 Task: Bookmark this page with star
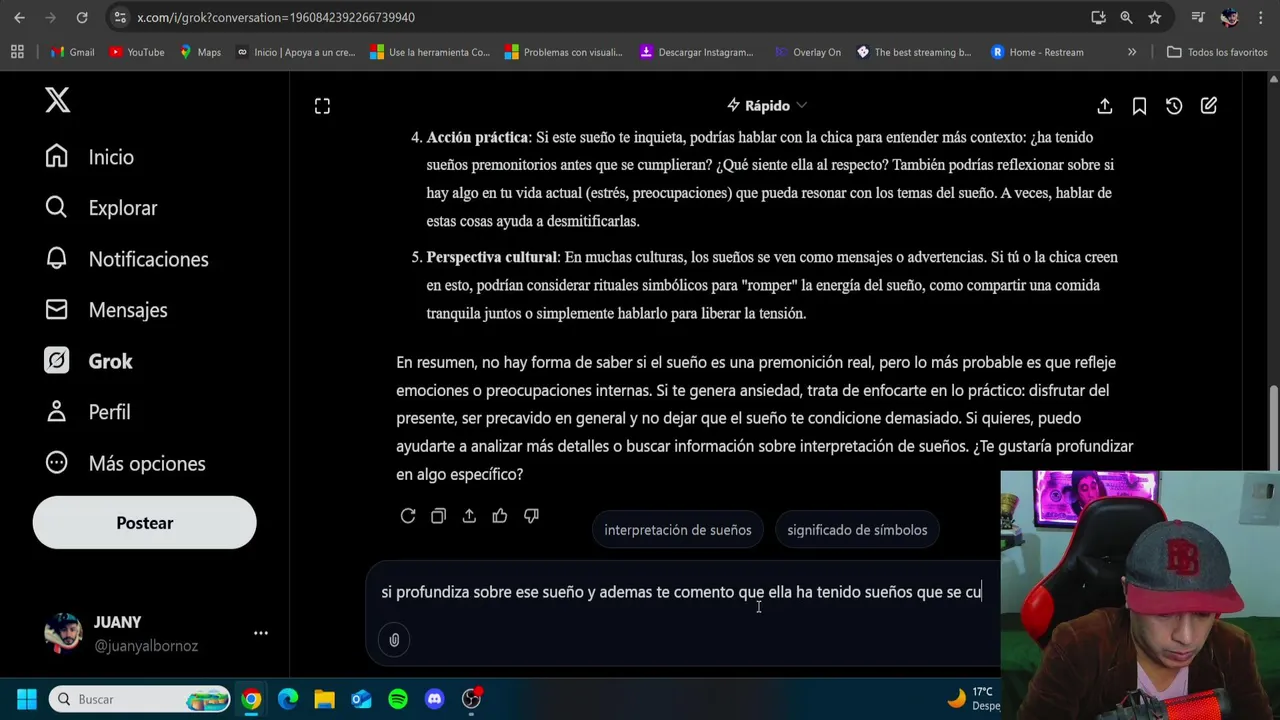pyautogui.click(x=1155, y=17)
